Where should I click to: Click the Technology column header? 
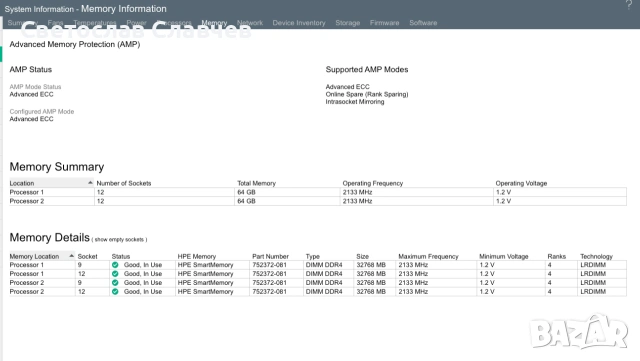[596, 256]
